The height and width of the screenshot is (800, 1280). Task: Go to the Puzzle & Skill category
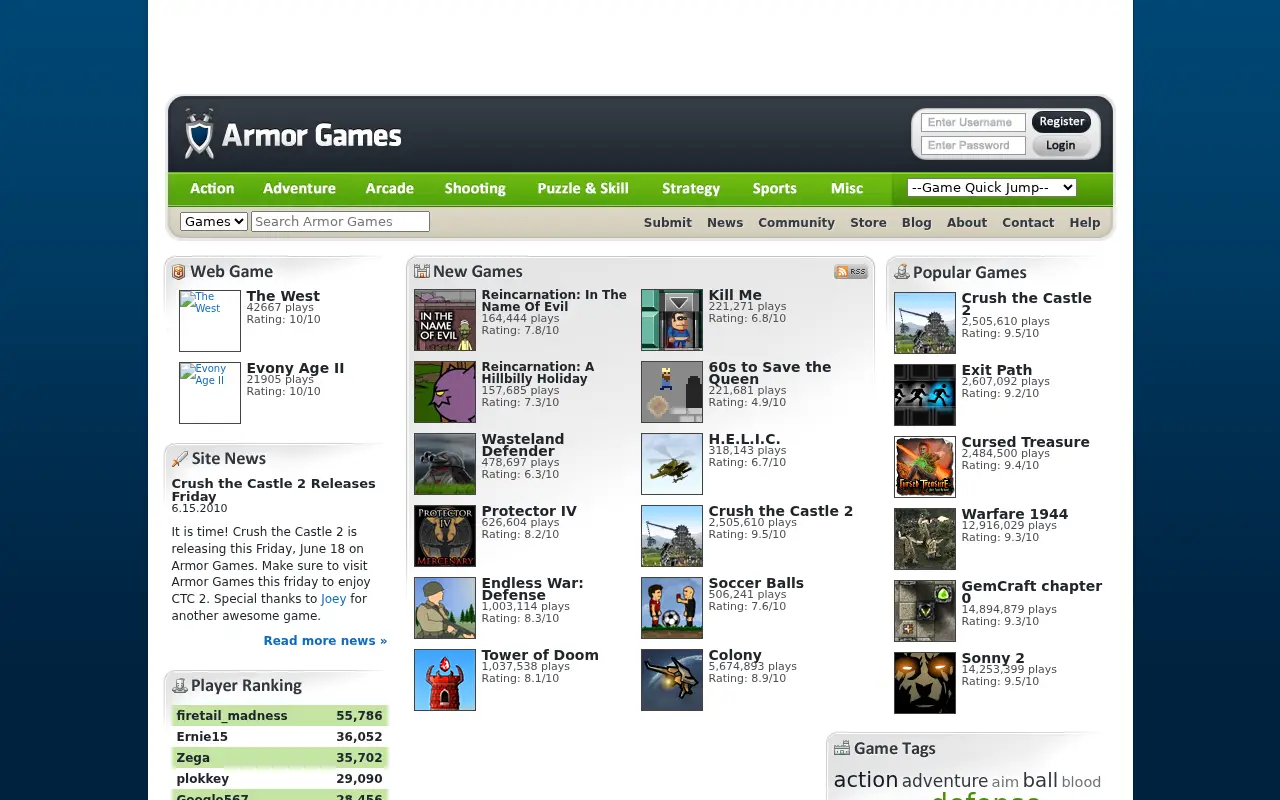(x=583, y=188)
